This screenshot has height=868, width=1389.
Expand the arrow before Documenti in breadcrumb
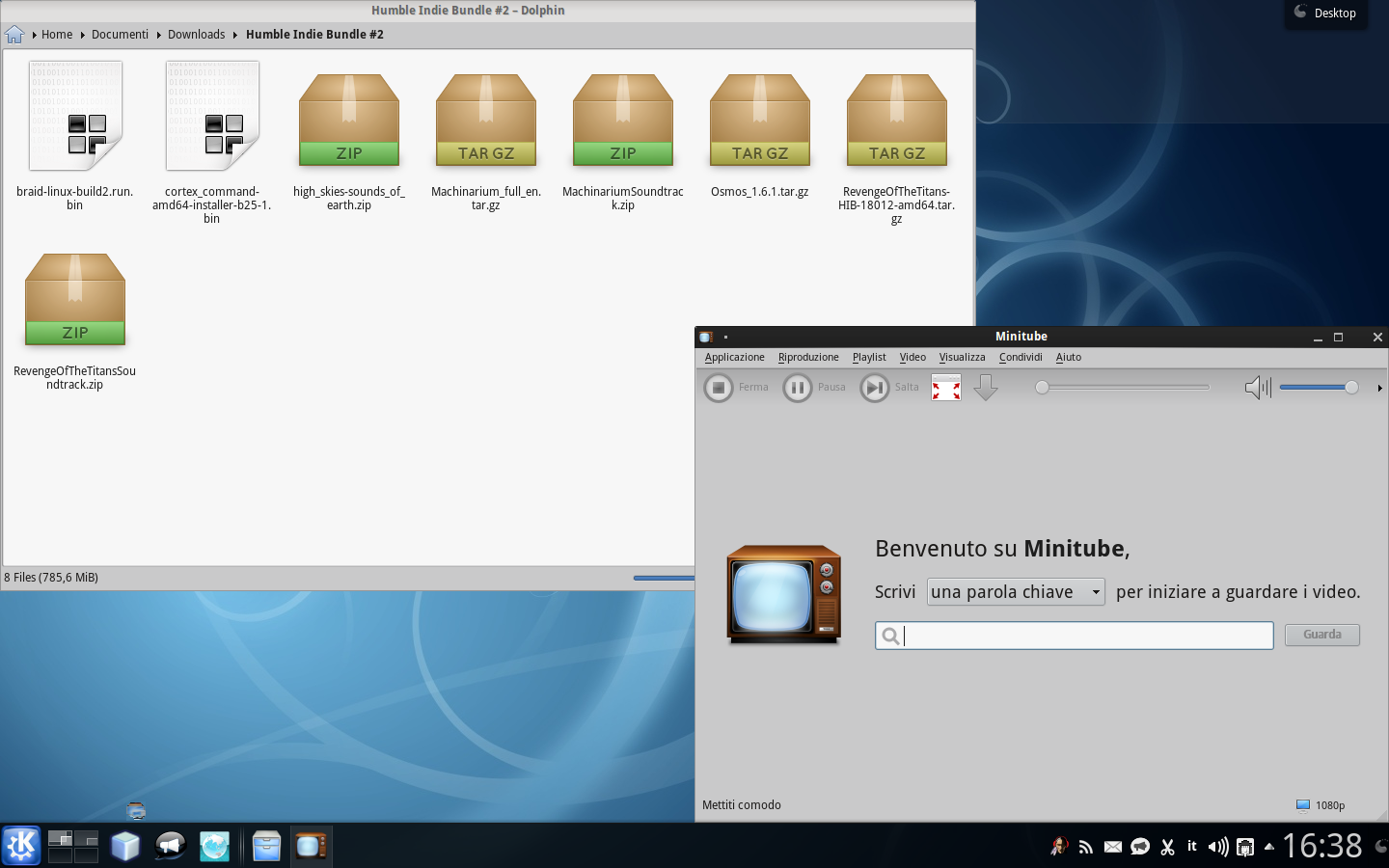tap(83, 35)
